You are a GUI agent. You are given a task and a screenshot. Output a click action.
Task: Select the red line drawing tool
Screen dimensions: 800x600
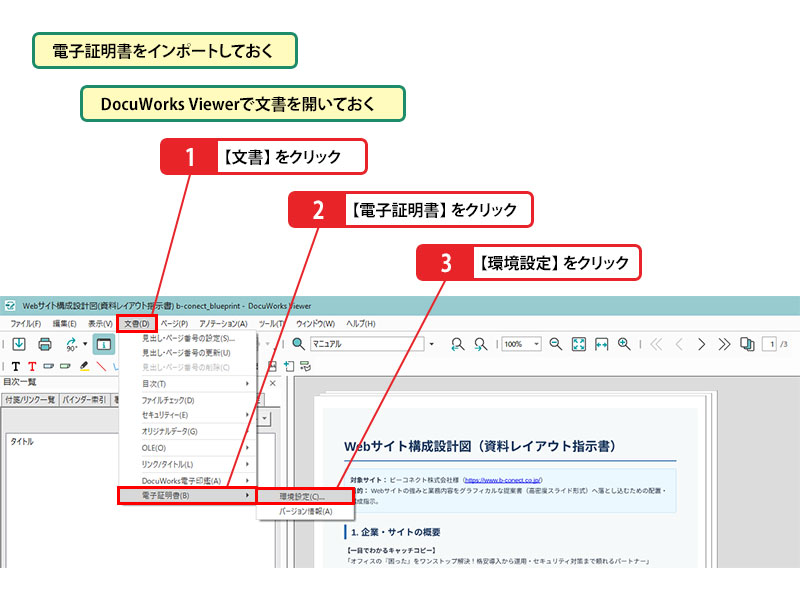(x=102, y=366)
